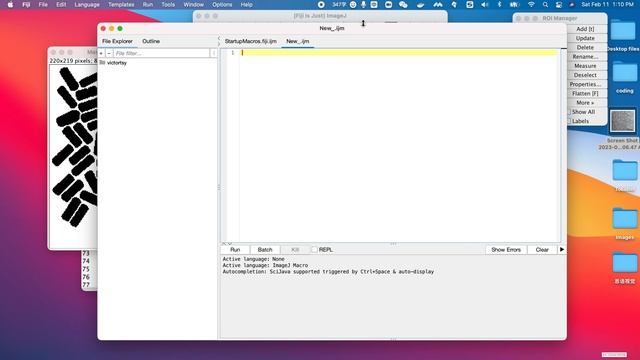Open the Bluetooth menu bar icon

499,5
